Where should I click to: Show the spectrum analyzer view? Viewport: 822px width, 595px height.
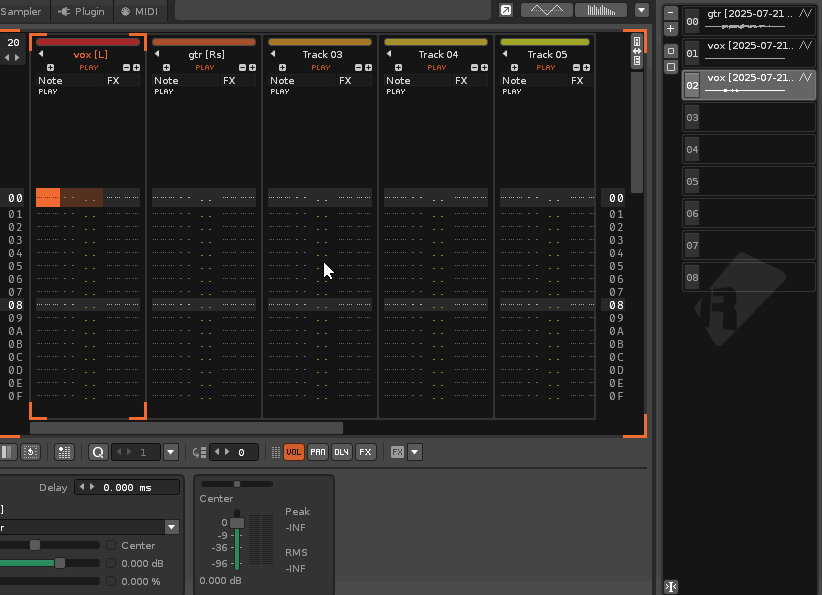tap(601, 10)
